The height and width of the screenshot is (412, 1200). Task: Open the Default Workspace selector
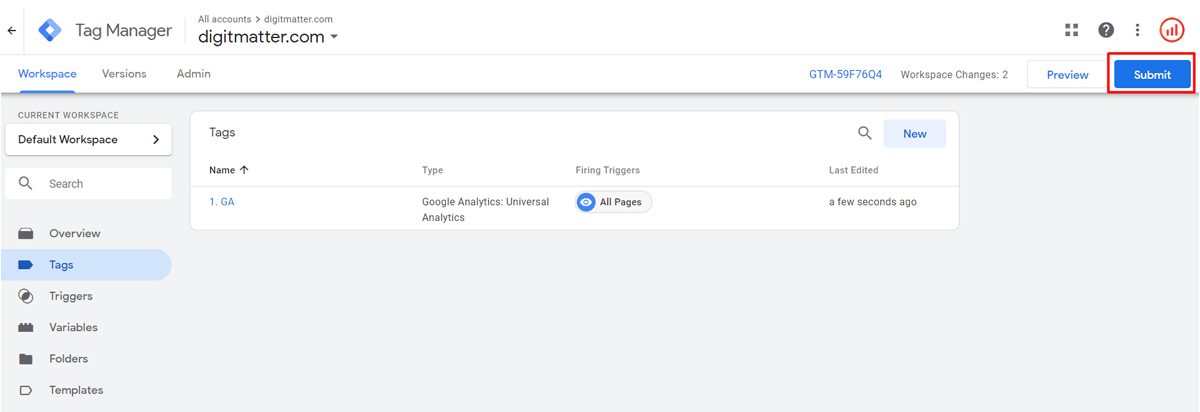pos(88,140)
